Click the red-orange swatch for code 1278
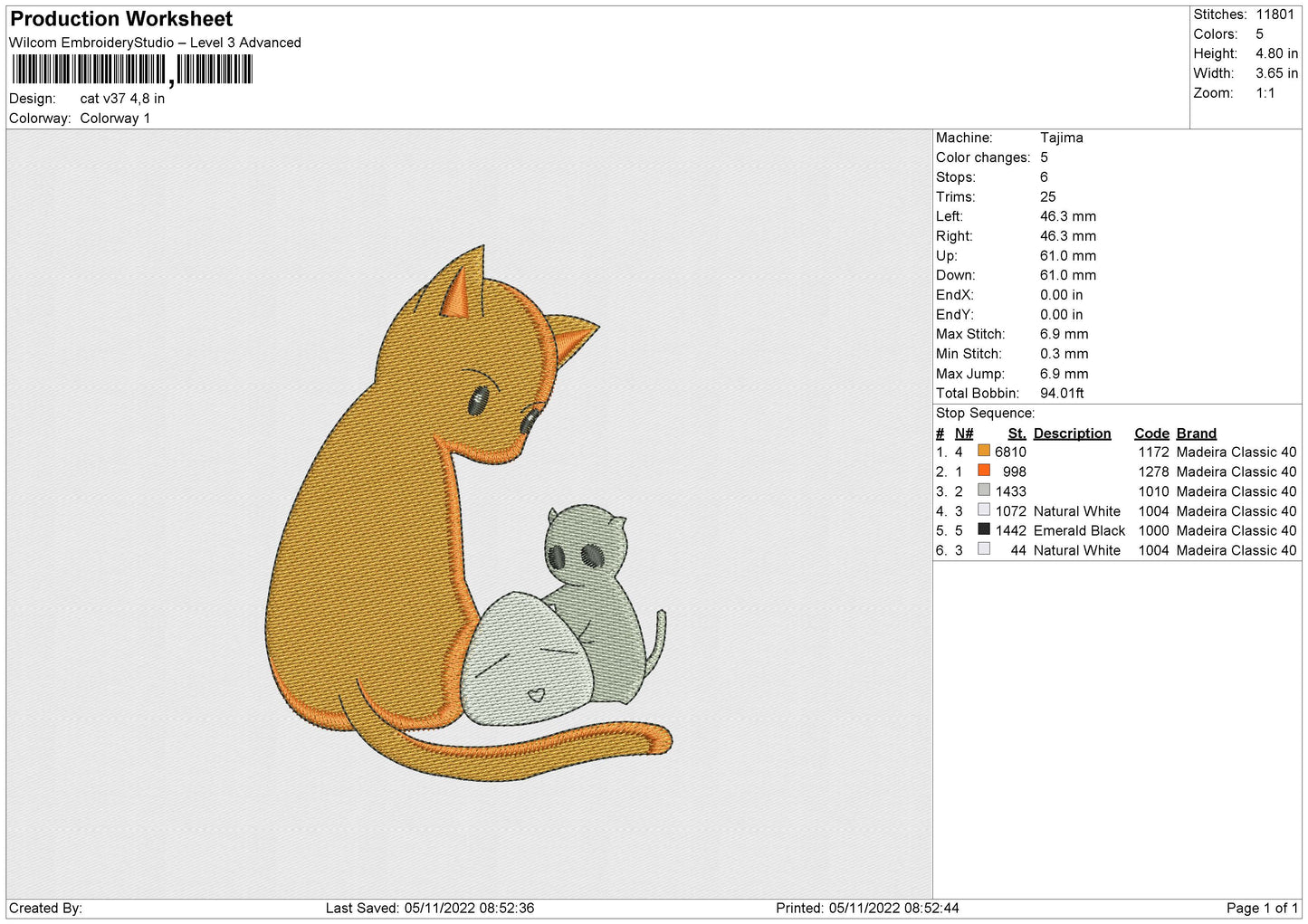1308x924 pixels. coord(984,471)
